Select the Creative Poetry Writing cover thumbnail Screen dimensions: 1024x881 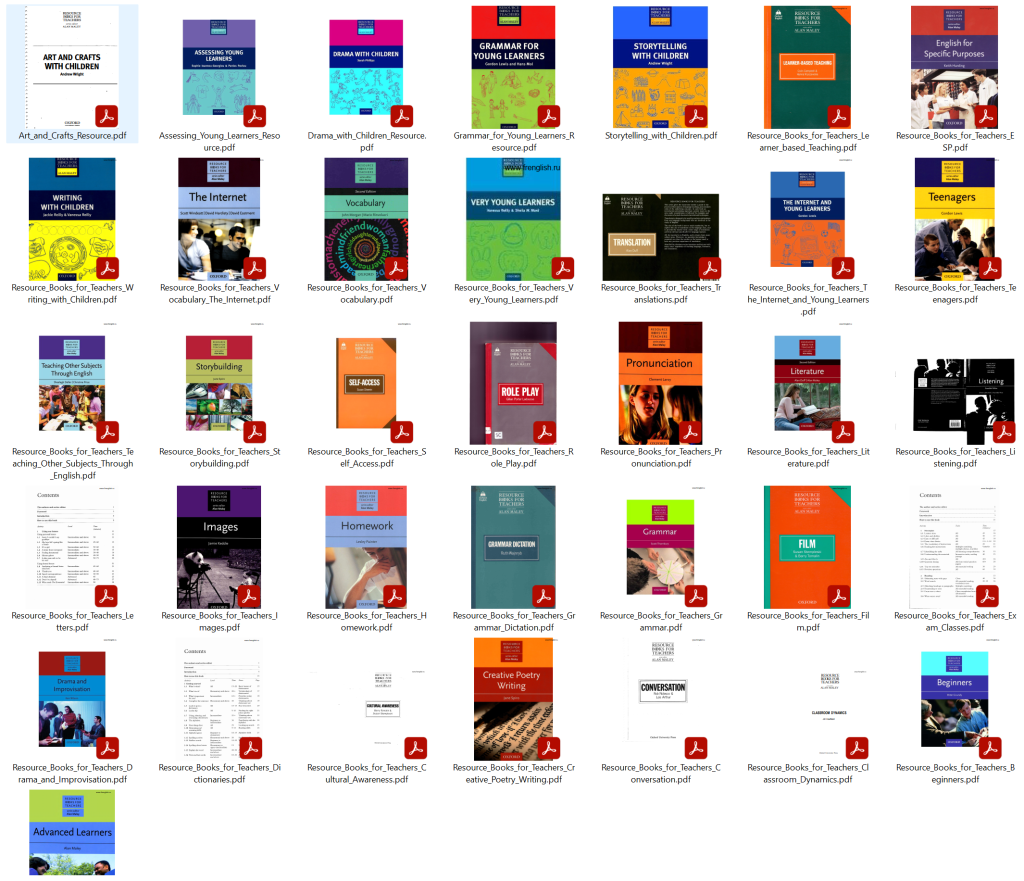511,700
